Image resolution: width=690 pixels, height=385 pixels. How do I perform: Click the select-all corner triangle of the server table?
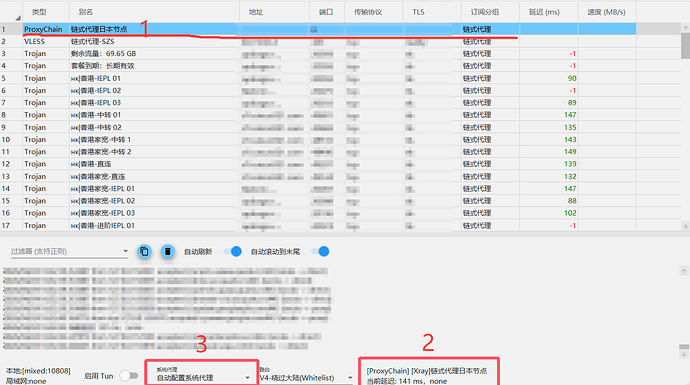18,18
